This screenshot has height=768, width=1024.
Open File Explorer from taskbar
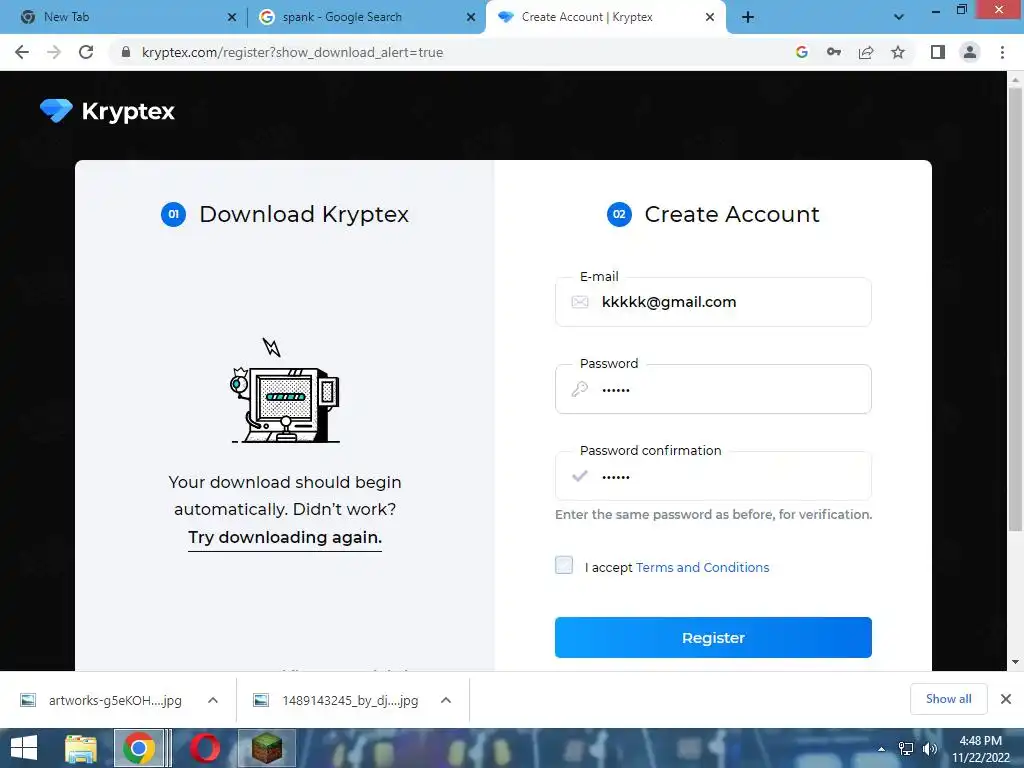80,748
